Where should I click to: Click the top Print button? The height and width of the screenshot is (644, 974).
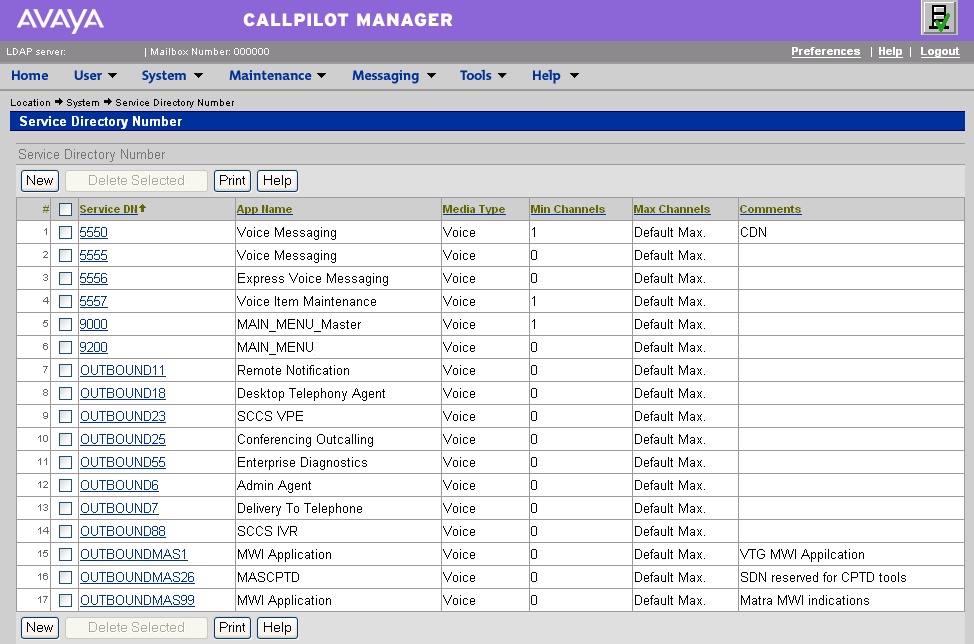[232, 181]
